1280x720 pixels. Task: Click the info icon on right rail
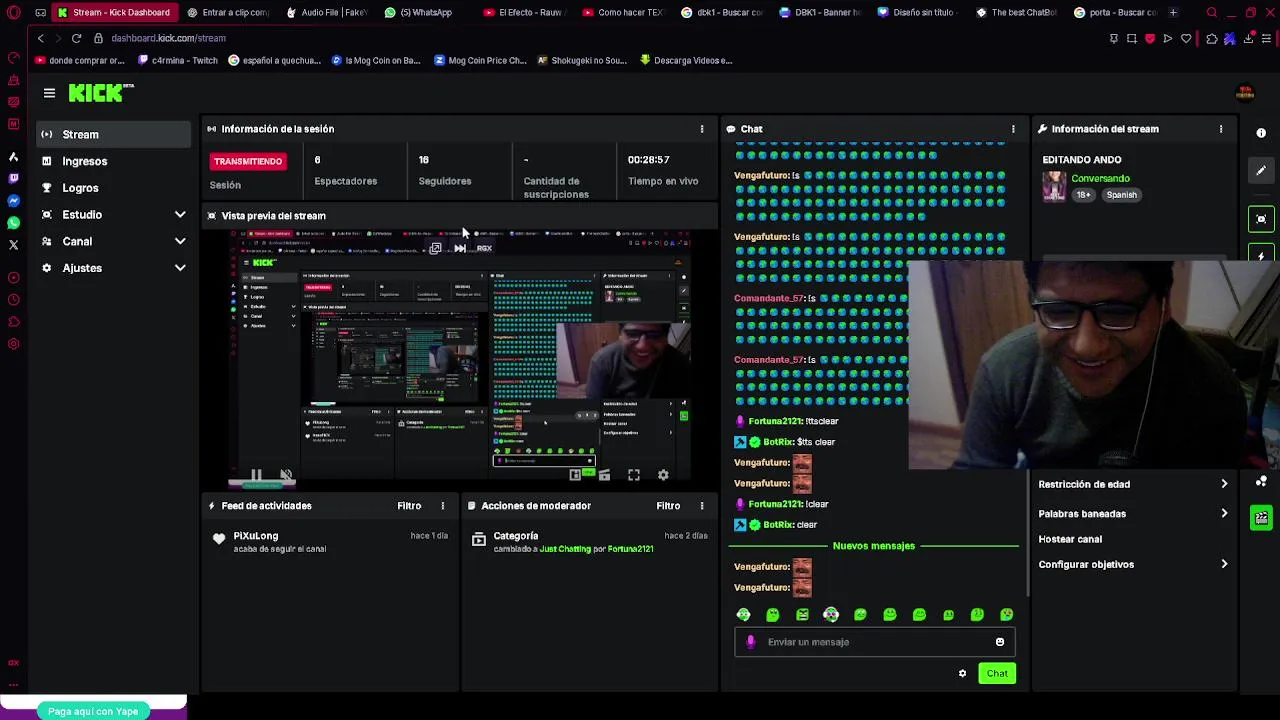[x=1261, y=133]
